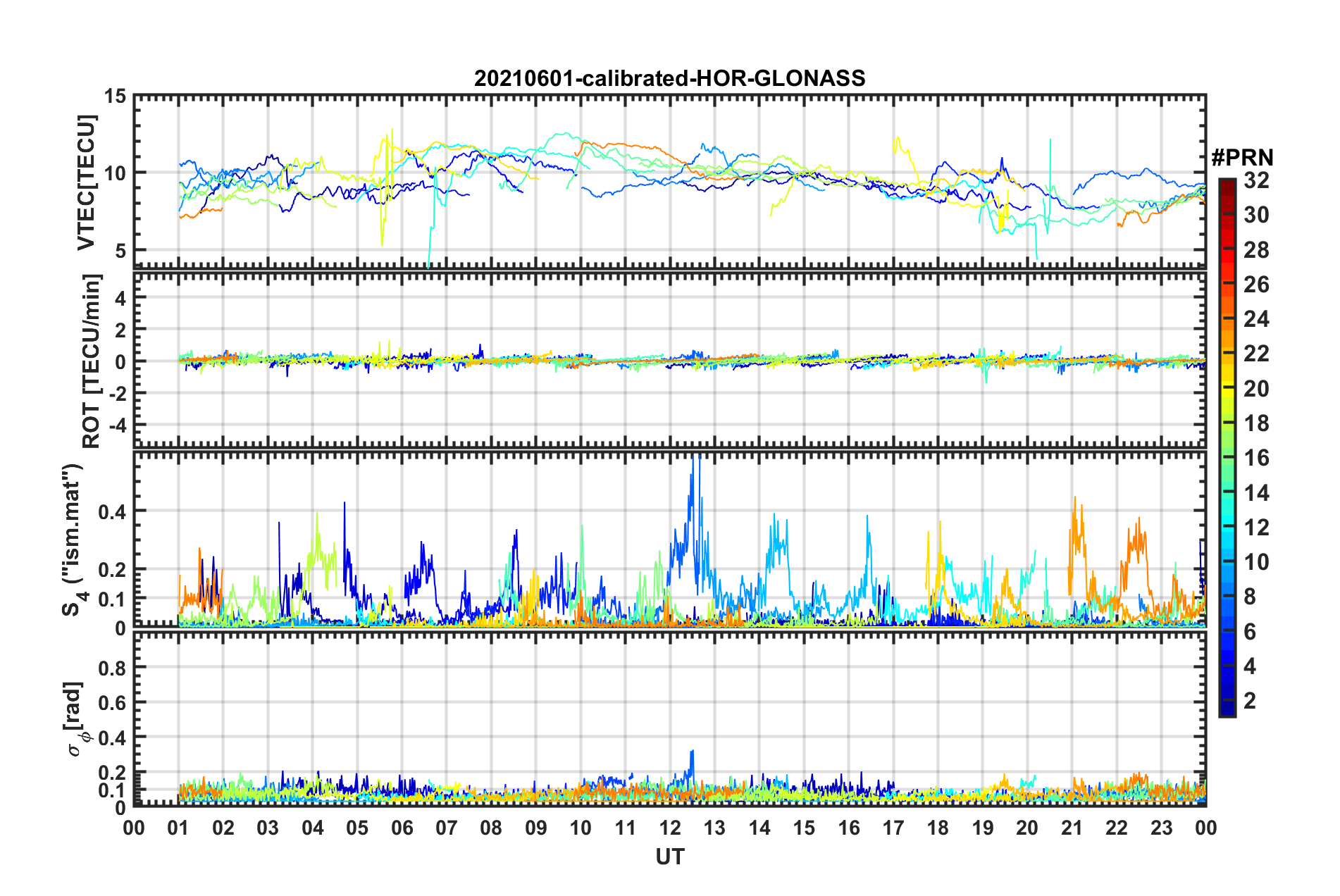Select tick label 18 on the PRN colorbar
The image size is (1340, 896).
(x=1256, y=423)
